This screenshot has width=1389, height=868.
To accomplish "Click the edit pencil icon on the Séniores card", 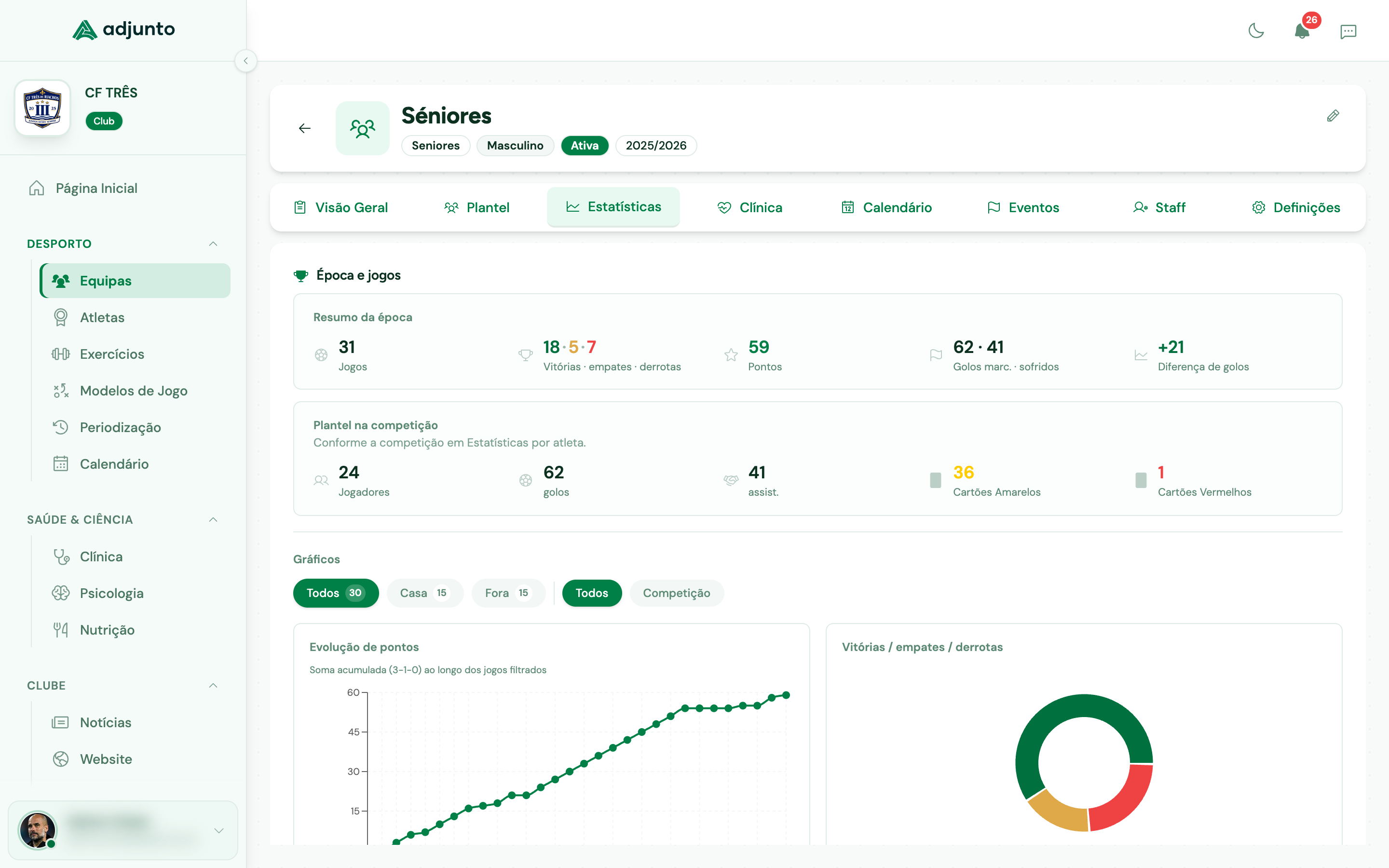I will pos(1334,116).
